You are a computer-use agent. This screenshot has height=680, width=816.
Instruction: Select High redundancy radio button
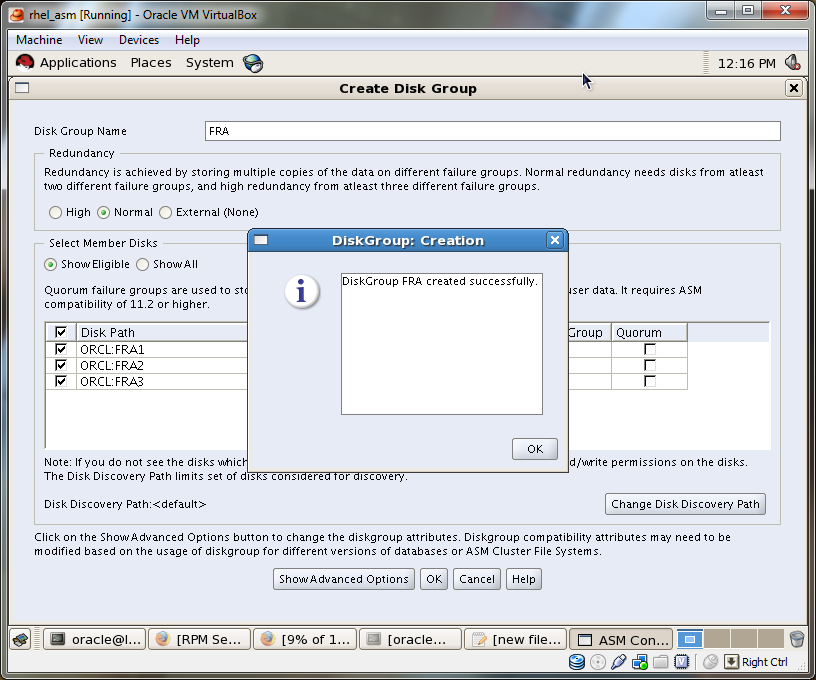55,212
